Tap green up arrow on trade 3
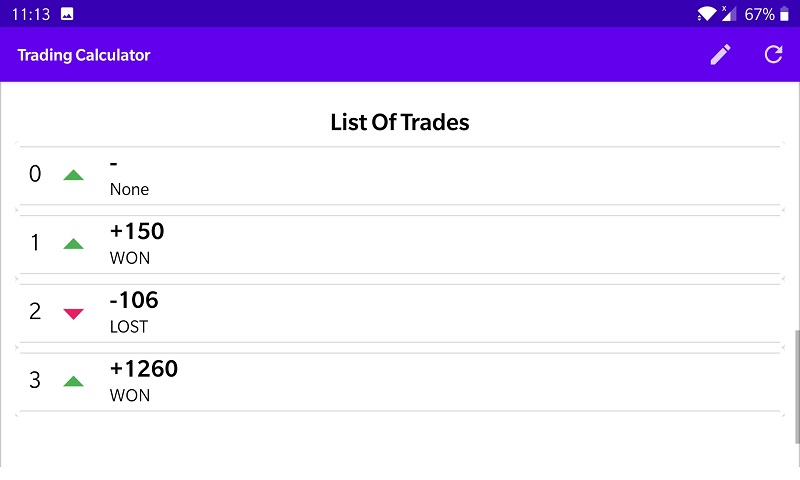 (73, 381)
